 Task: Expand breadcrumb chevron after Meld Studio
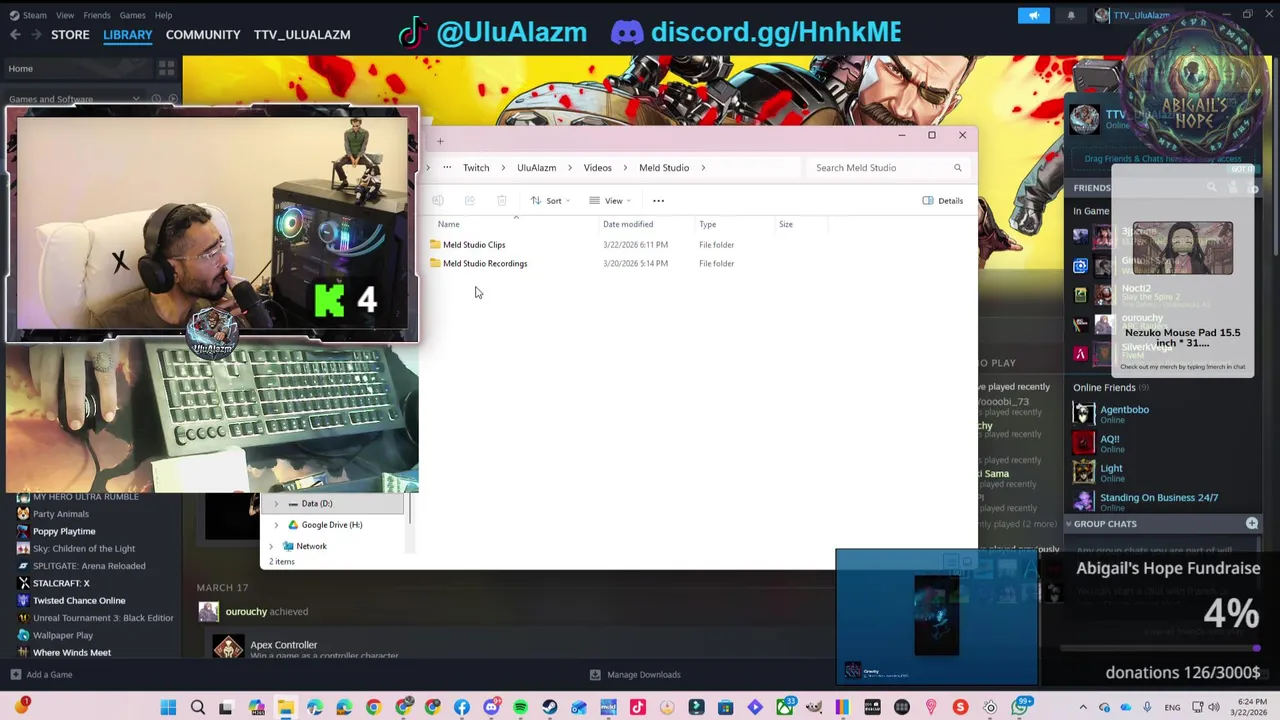click(703, 168)
